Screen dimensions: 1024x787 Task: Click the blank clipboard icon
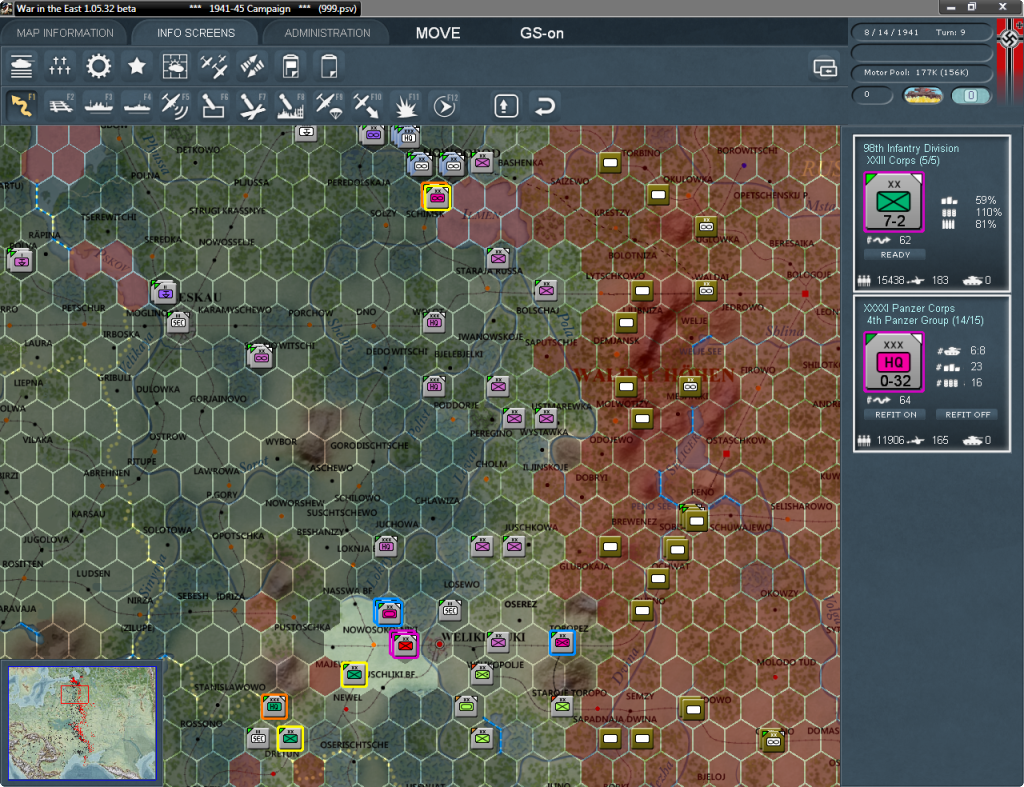329,66
